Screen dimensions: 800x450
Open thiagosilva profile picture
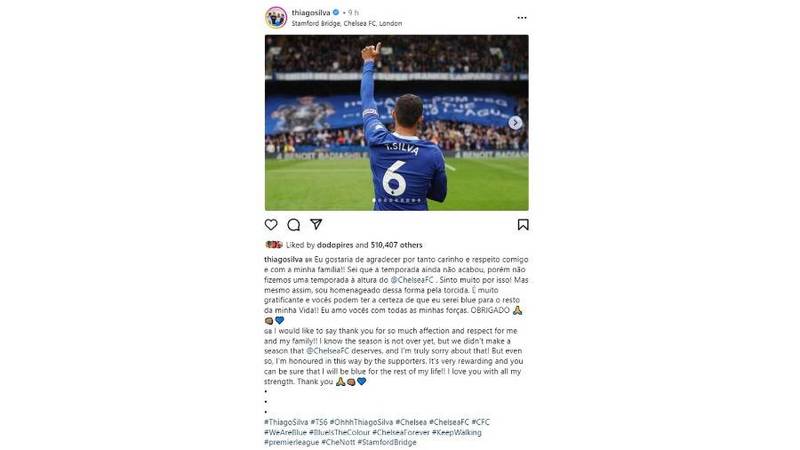coord(276,18)
